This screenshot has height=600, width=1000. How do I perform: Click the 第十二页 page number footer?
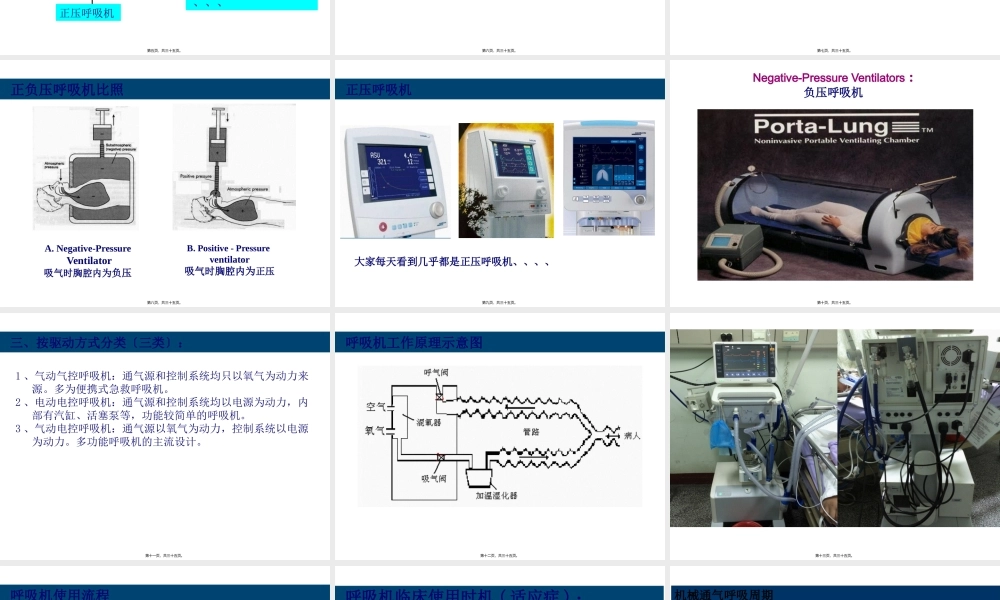pos(497,557)
